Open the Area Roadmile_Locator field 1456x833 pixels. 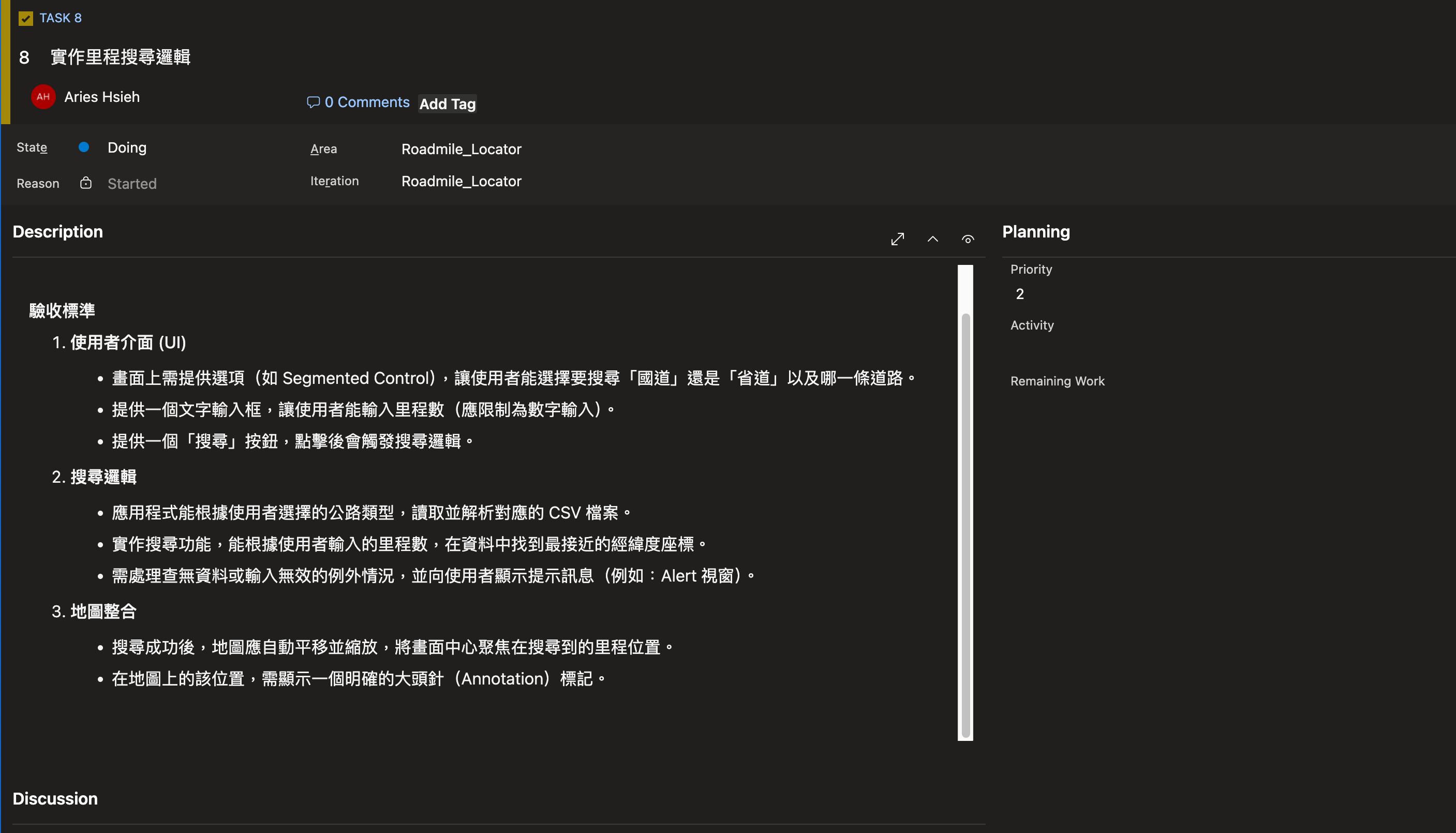[461, 150]
